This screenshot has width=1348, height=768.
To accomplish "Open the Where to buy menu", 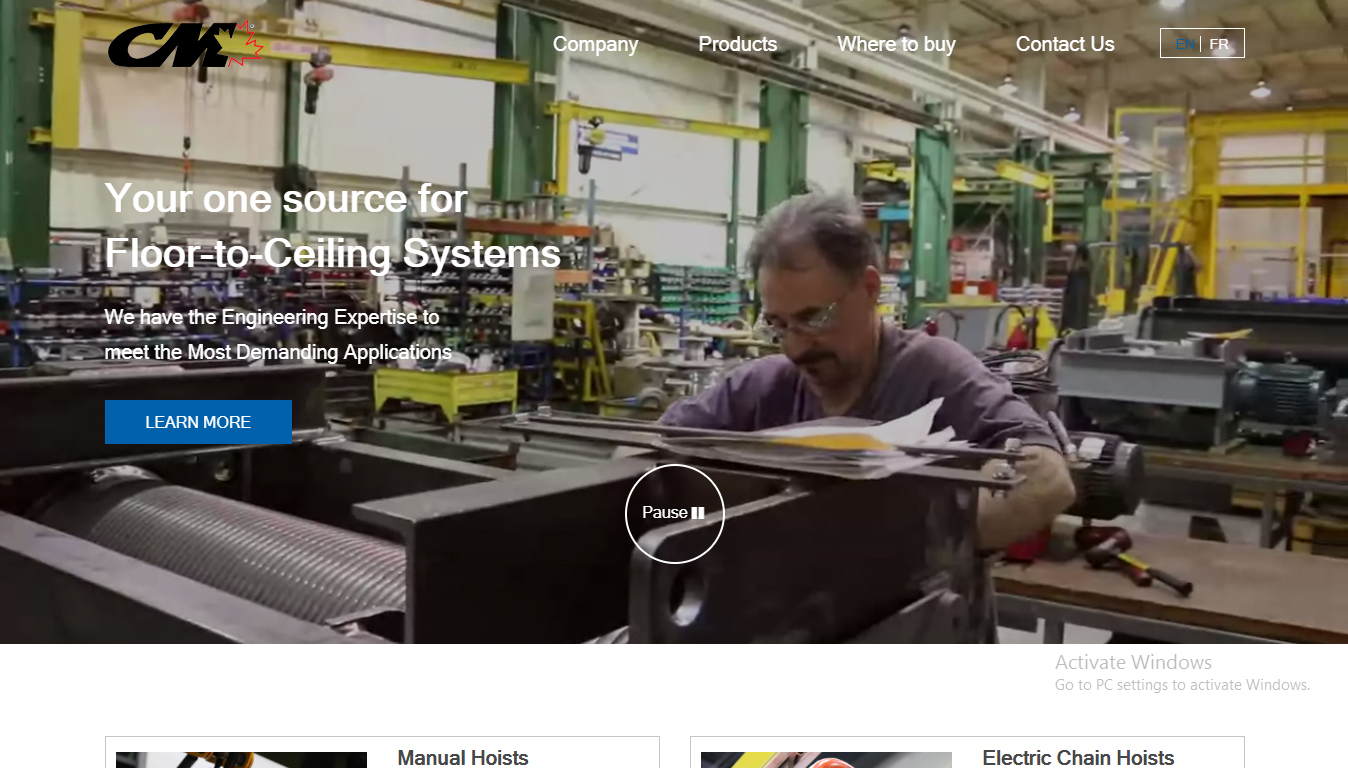I will point(896,44).
